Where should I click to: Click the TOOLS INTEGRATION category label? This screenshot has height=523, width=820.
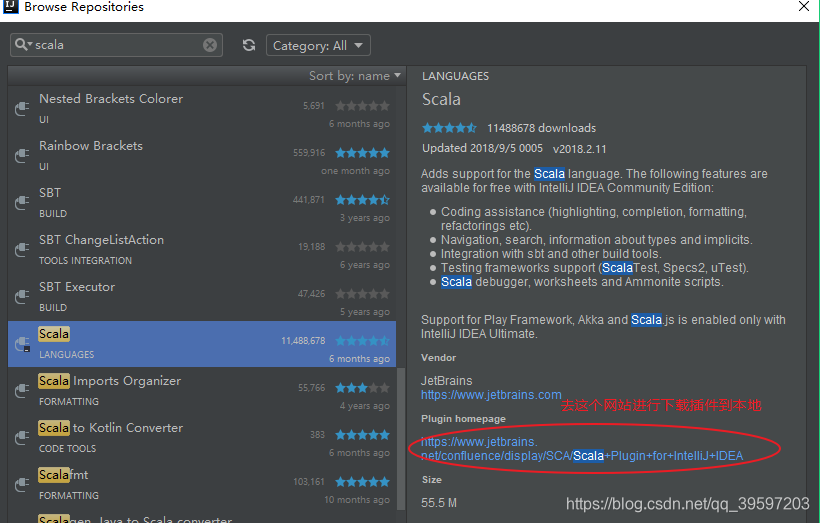[x=85, y=260]
